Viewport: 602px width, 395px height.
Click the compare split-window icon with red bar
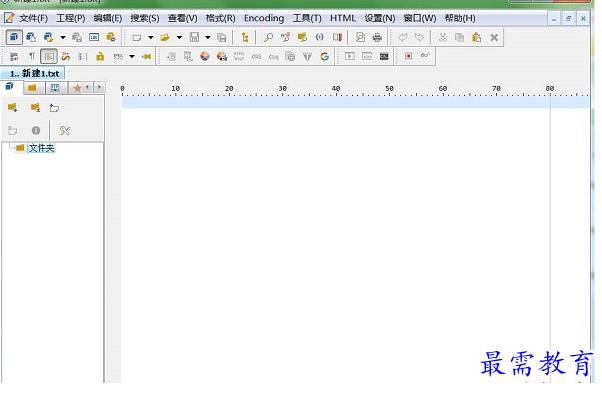pos(337,37)
